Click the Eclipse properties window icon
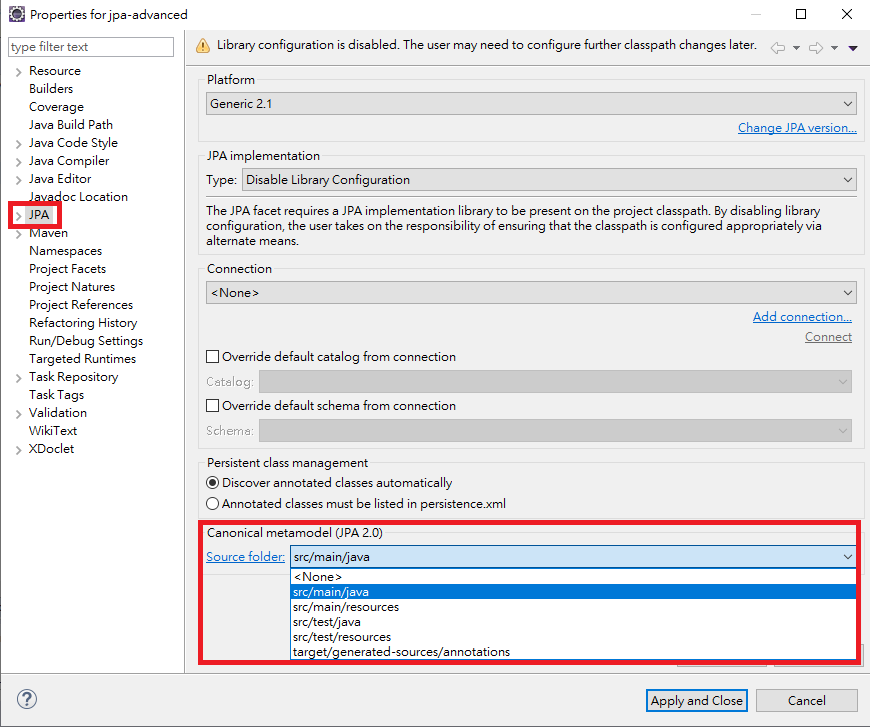The width and height of the screenshot is (870, 727). pyautogui.click(x=17, y=14)
